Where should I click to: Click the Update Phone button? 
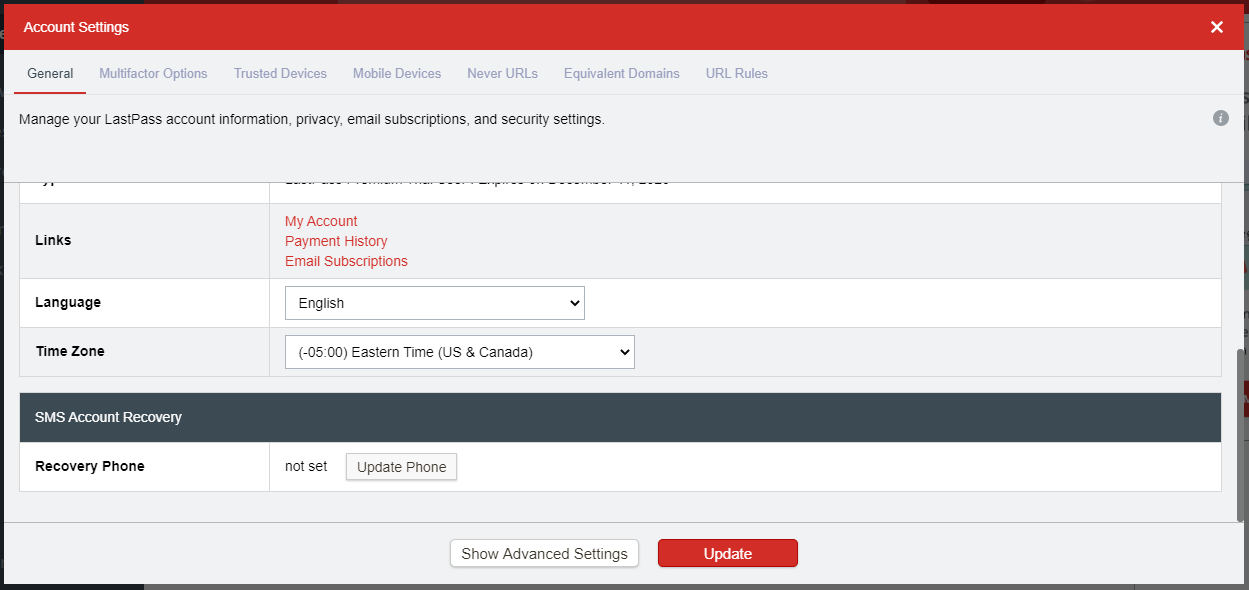coord(401,467)
